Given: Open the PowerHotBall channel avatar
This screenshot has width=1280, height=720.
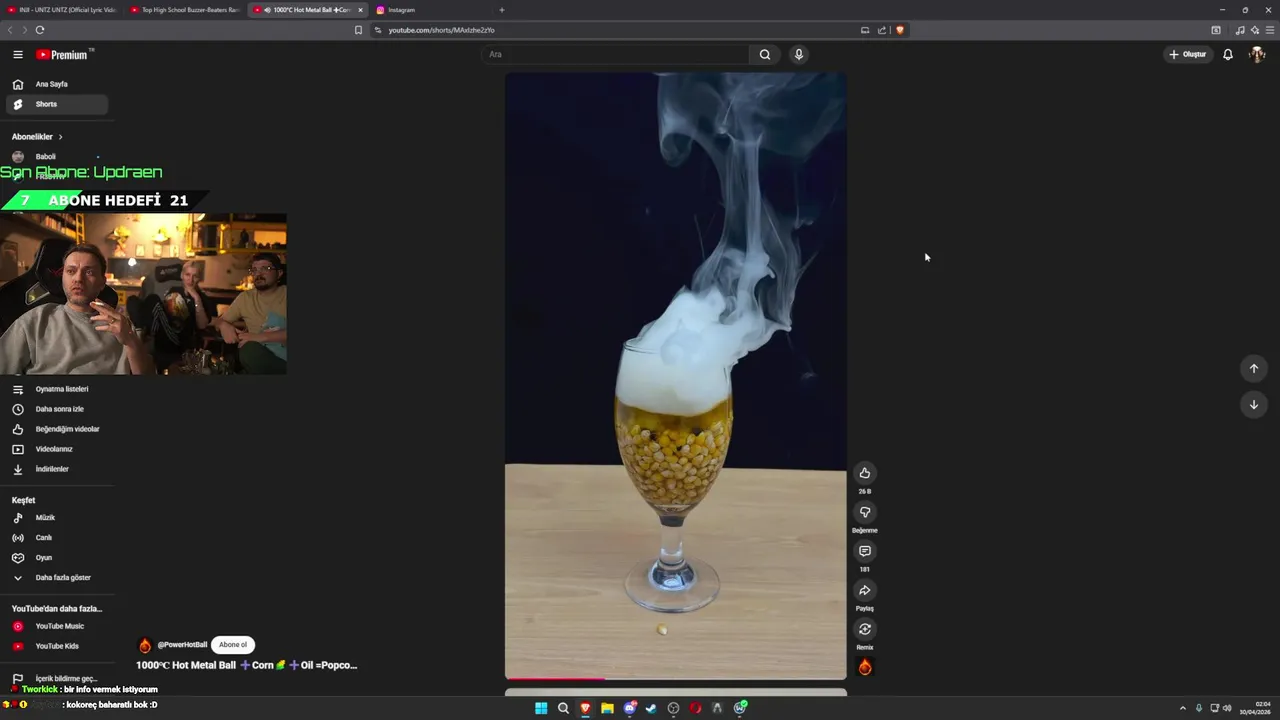Looking at the screenshot, I should (145, 645).
